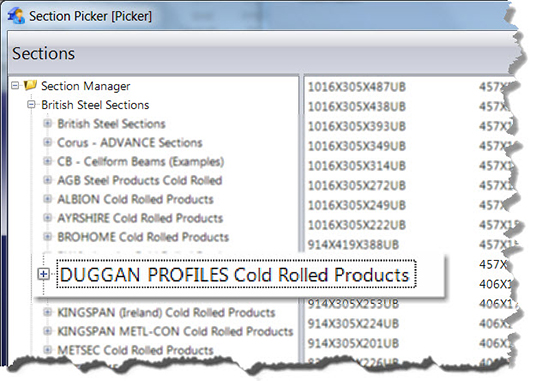Click the Sections panel header

click(263, 53)
